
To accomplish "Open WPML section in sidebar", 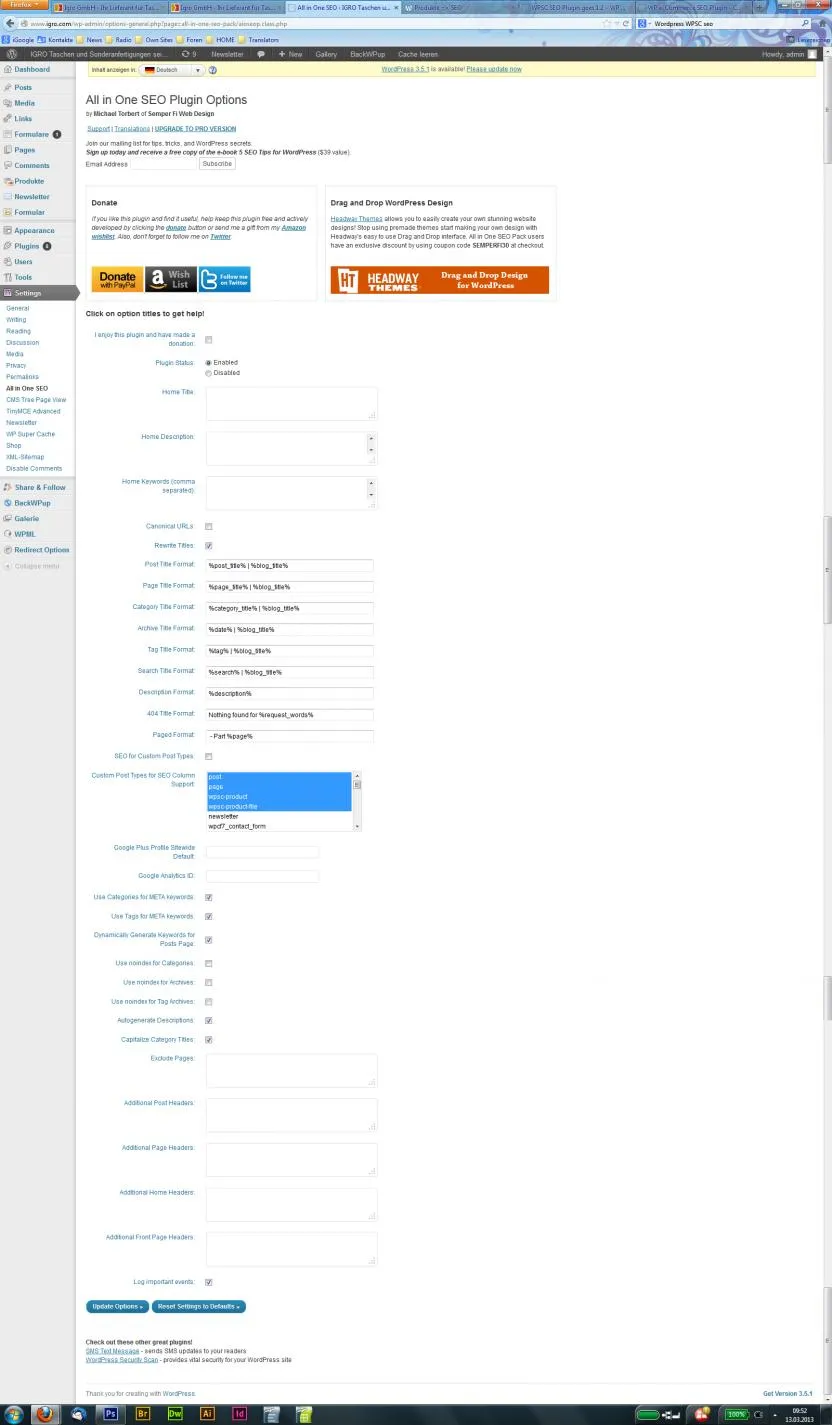I will pos(24,534).
